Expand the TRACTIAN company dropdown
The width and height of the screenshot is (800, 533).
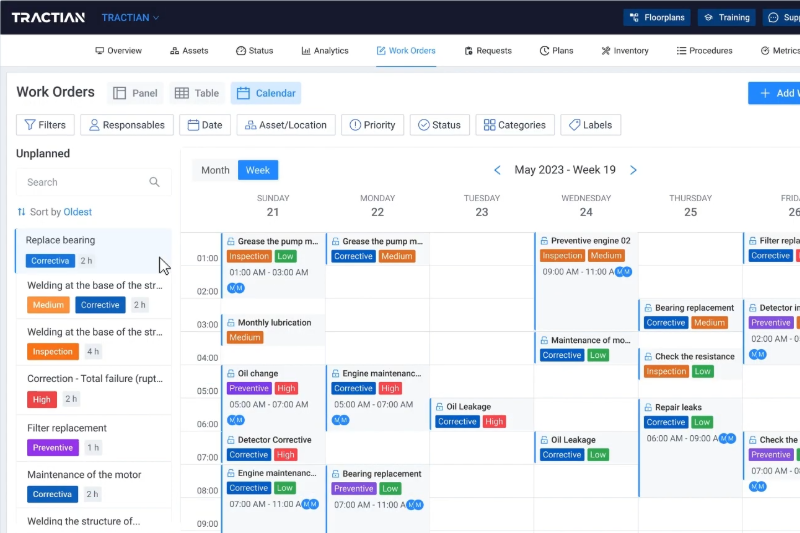[130, 18]
